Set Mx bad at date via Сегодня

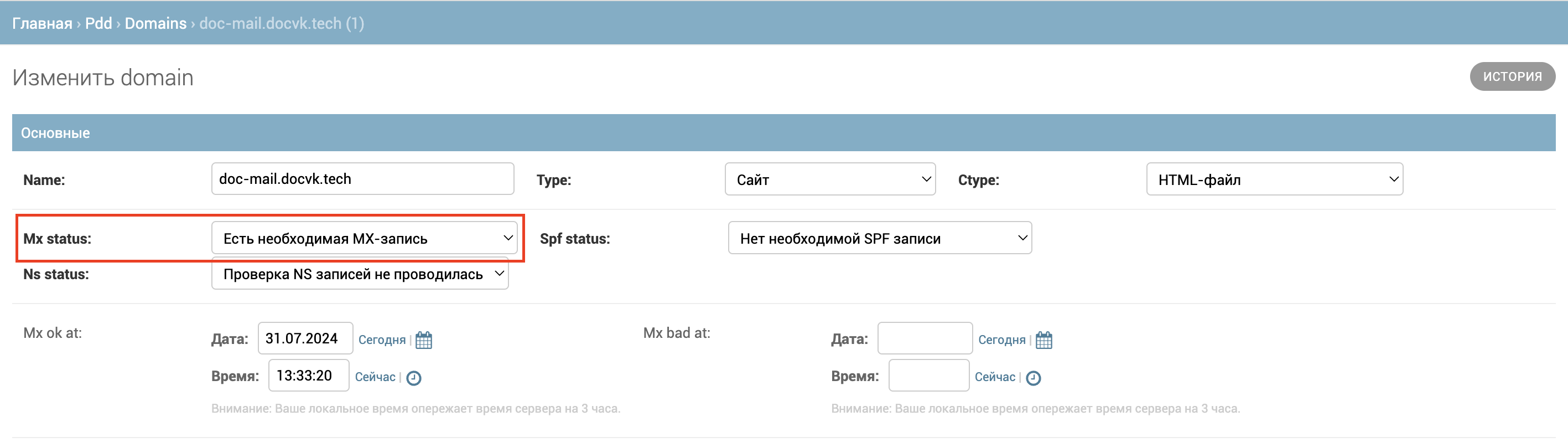[x=1001, y=340]
